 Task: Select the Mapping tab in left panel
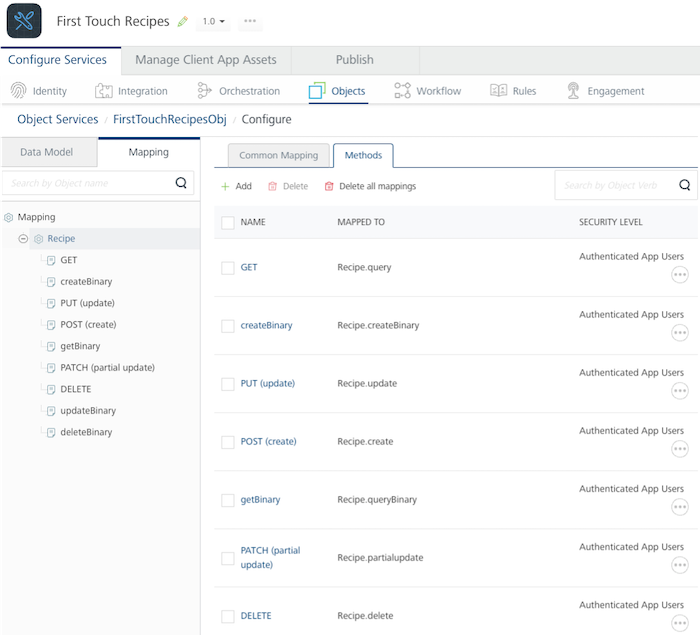tap(149, 152)
